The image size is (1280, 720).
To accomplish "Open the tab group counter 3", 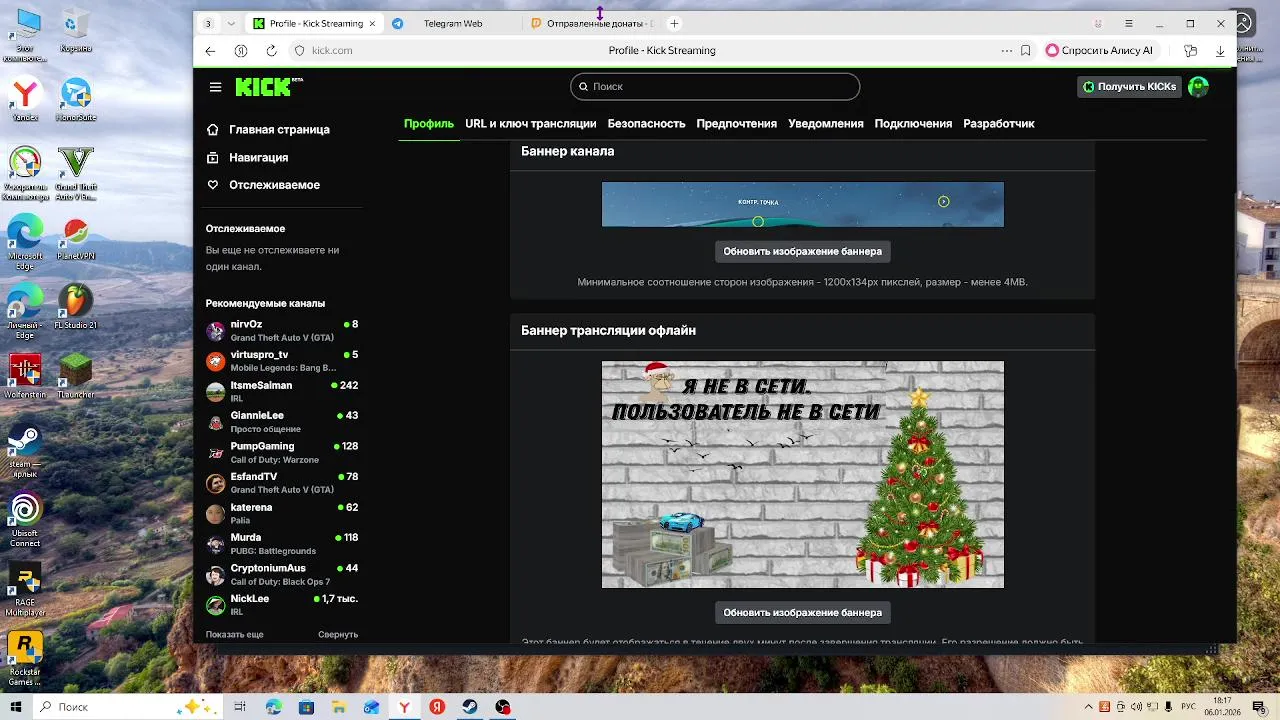I will click(208, 23).
